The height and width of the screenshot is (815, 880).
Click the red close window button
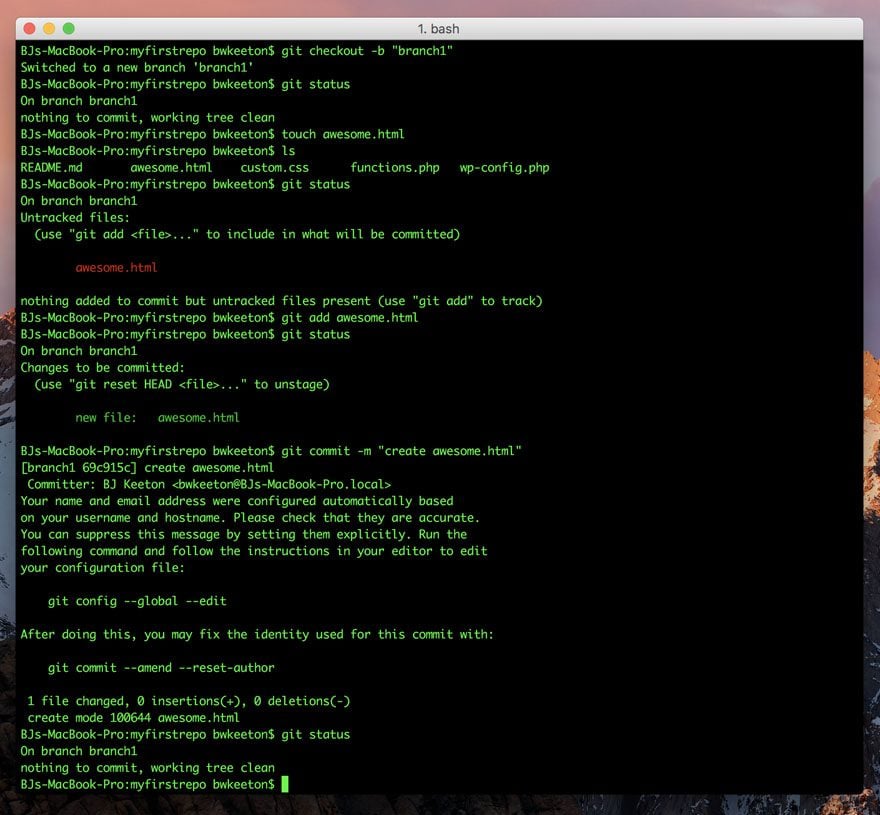pos(30,29)
